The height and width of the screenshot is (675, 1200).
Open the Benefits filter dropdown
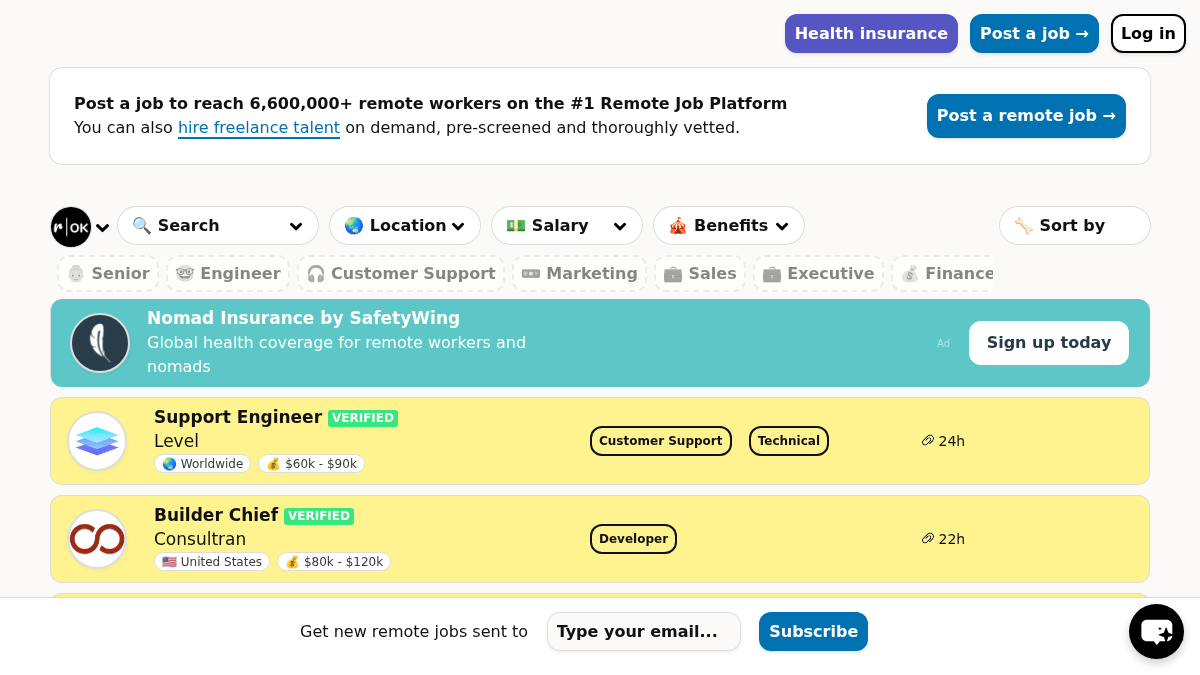[x=729, y=226]
